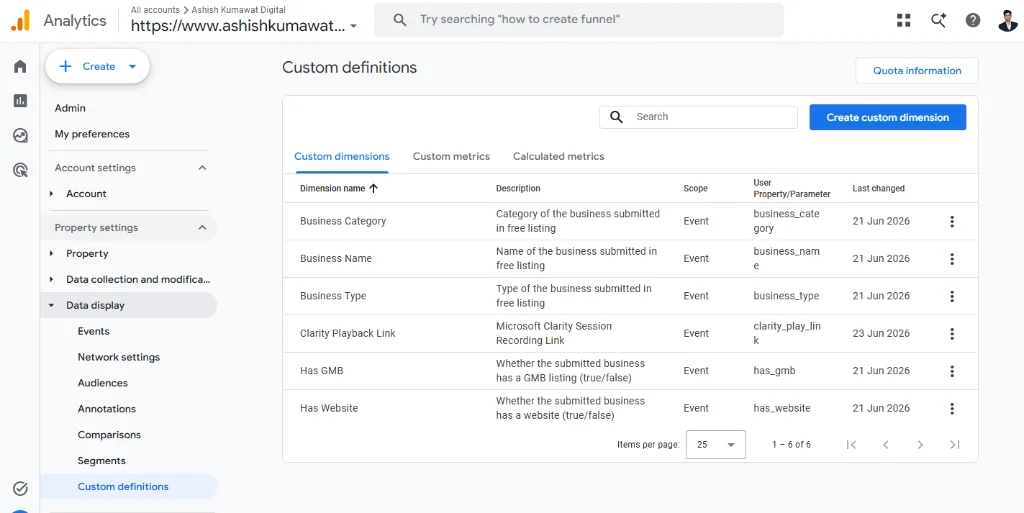Click the Create custom dimension button
1024x513 pixels.
(x=888, y=117)
